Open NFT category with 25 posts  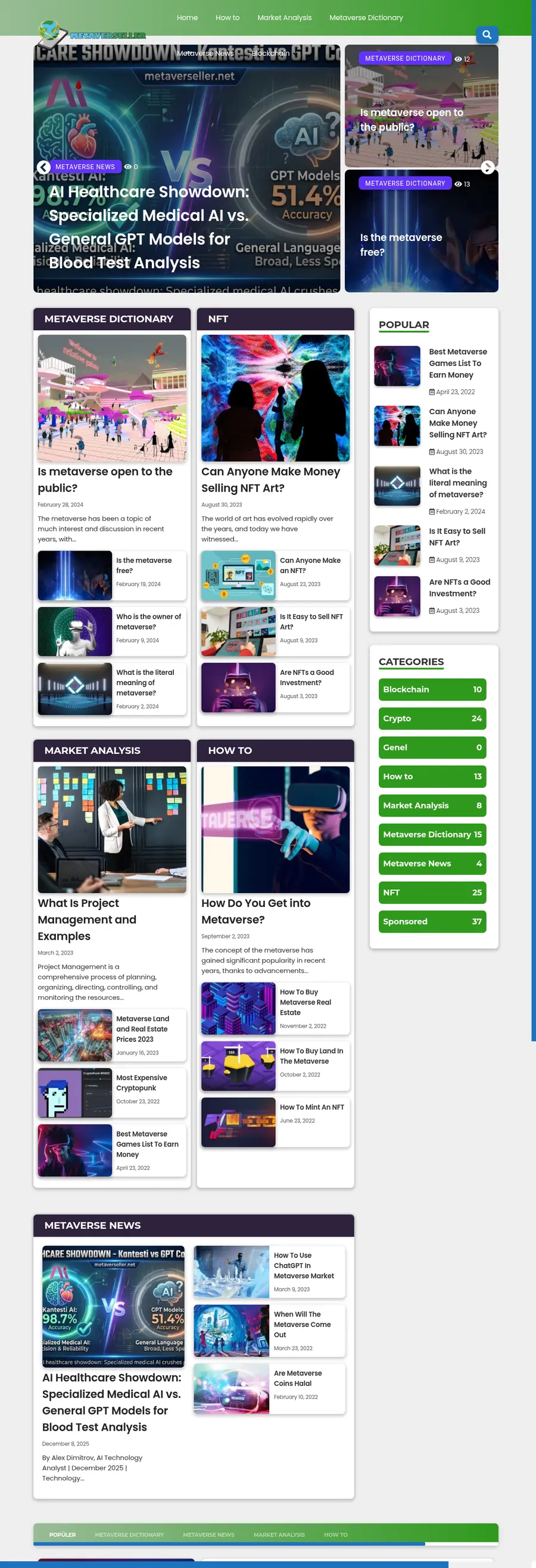(432, 893)
